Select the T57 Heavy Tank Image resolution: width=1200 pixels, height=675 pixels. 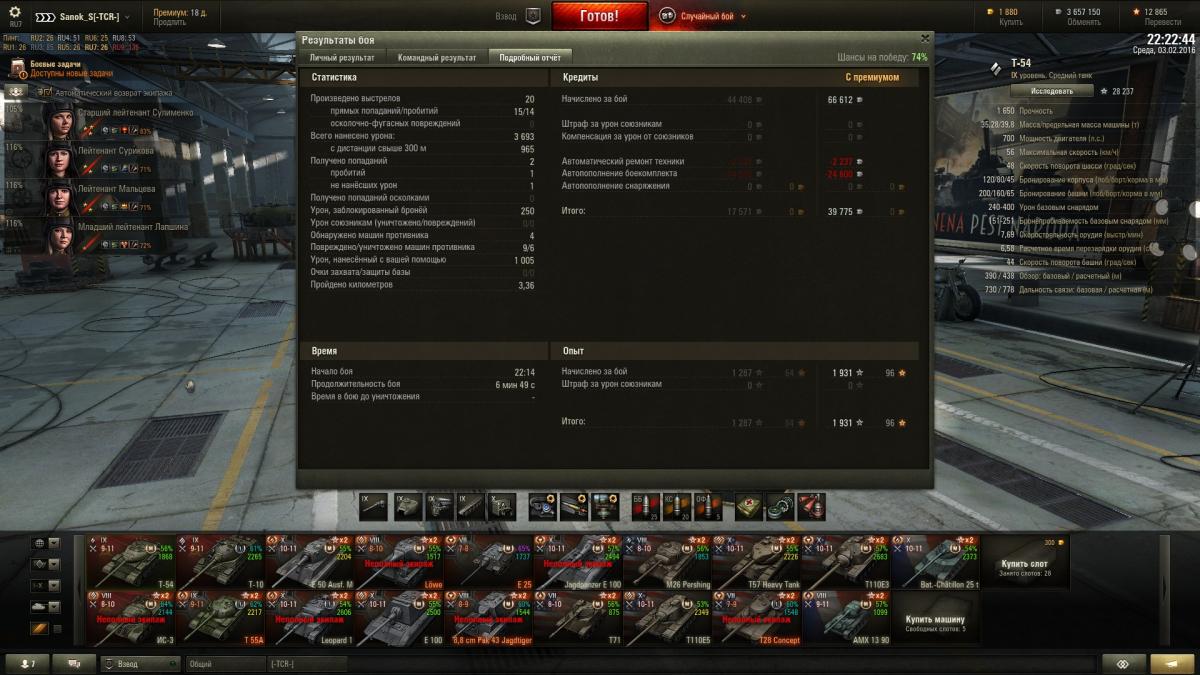point(758,562)
